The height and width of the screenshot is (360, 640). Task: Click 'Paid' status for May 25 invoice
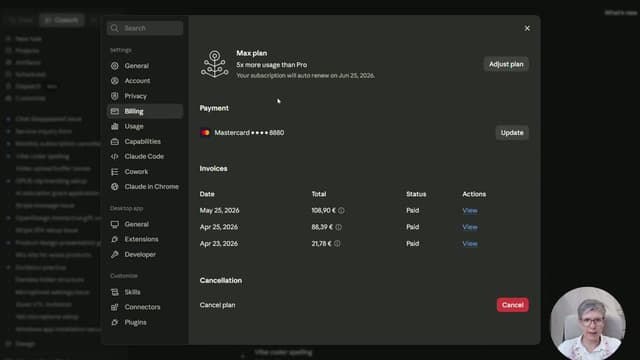click(x=413, y=211)
